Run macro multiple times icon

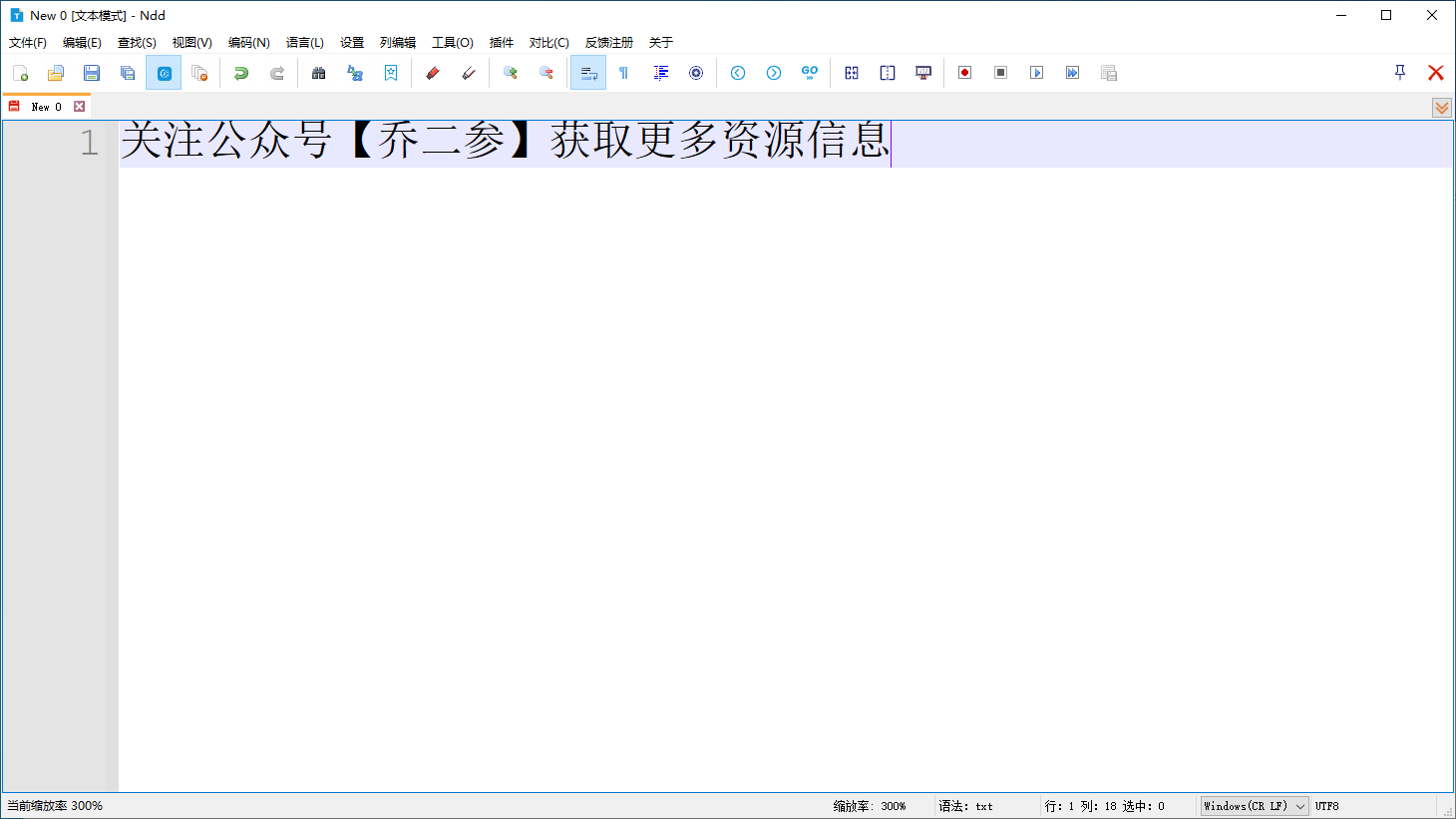tap(1073, 73)
